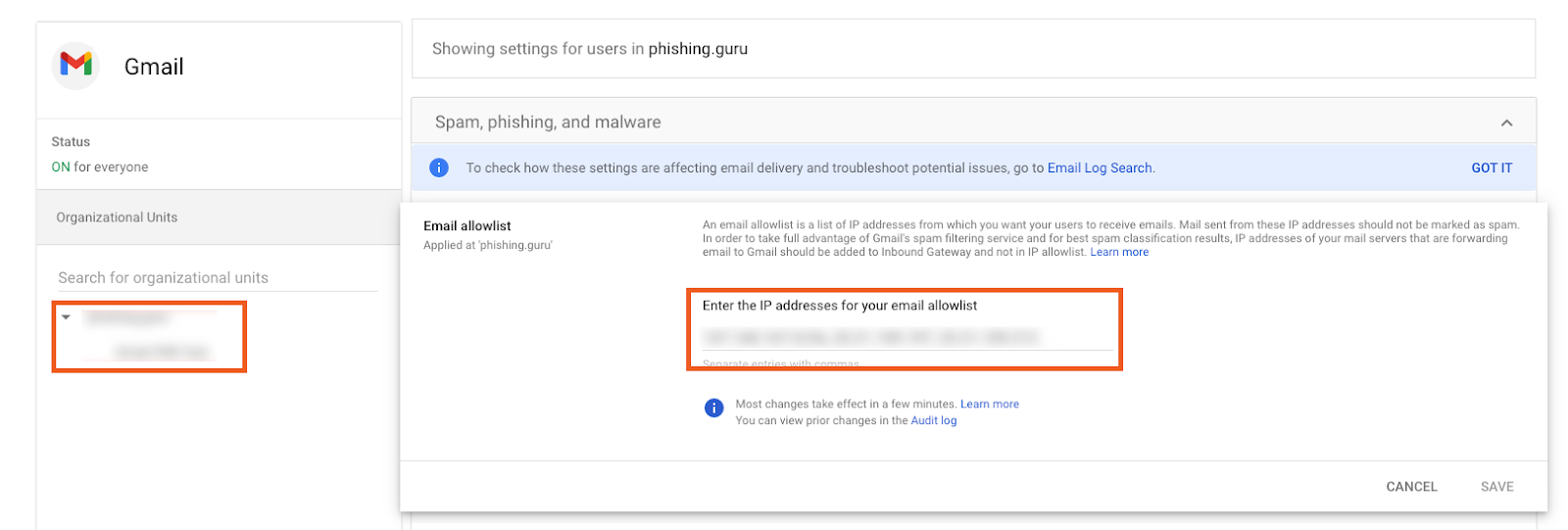
Task: Click the Email allowlist setting label
Action: 467,225
